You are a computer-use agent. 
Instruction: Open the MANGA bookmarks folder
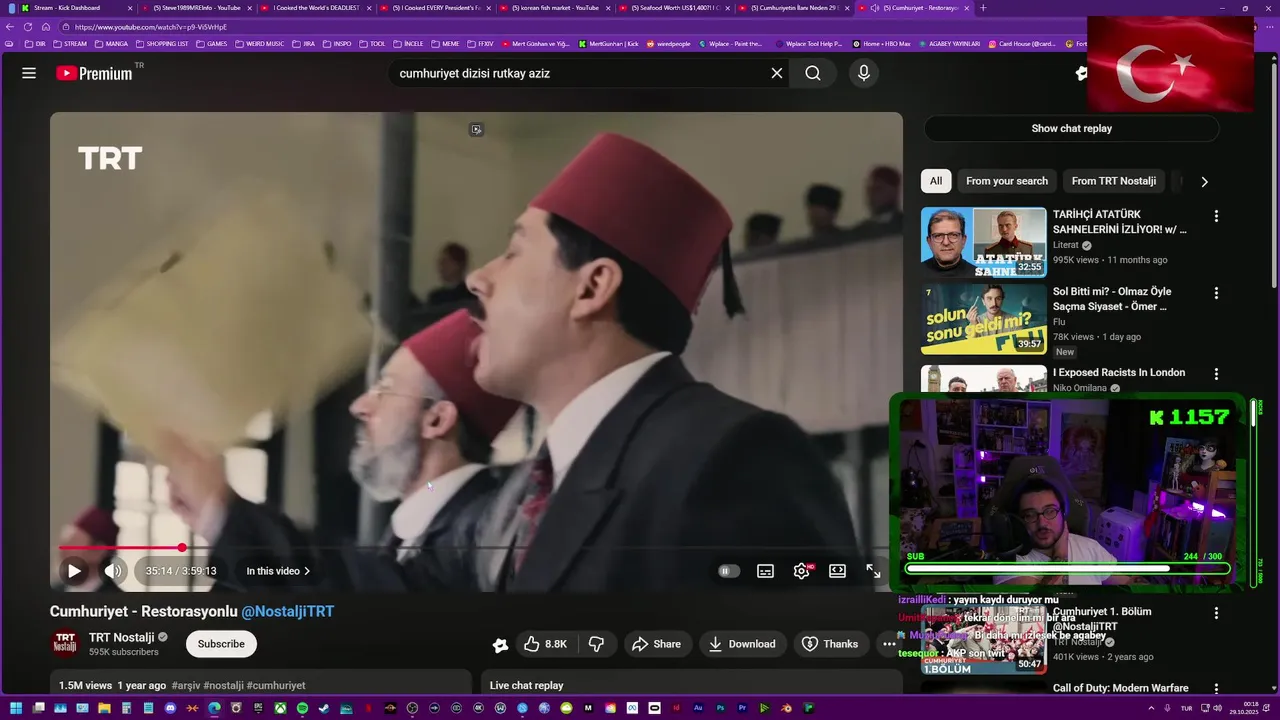[x=110, y=44]
